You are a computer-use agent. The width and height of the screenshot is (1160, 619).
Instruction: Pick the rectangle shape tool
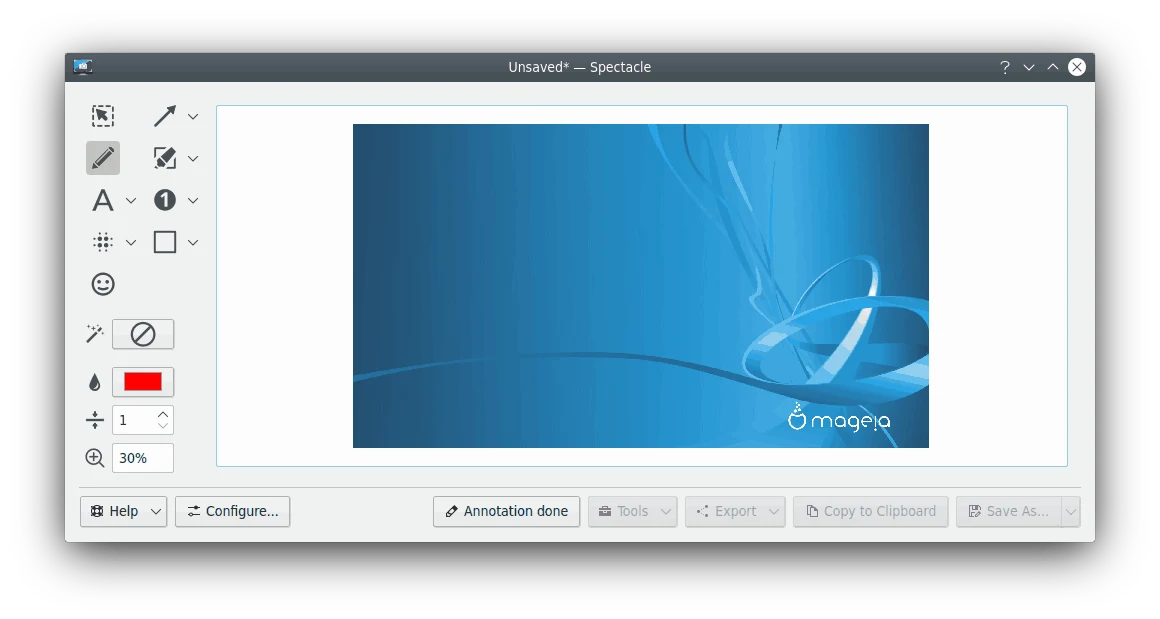tap(165, 242)
